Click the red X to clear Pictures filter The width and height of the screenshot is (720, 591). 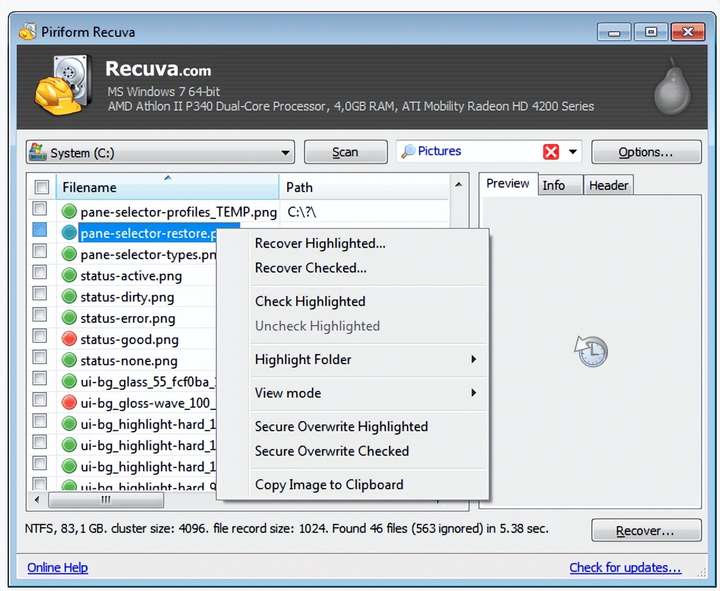coord(551,152)
